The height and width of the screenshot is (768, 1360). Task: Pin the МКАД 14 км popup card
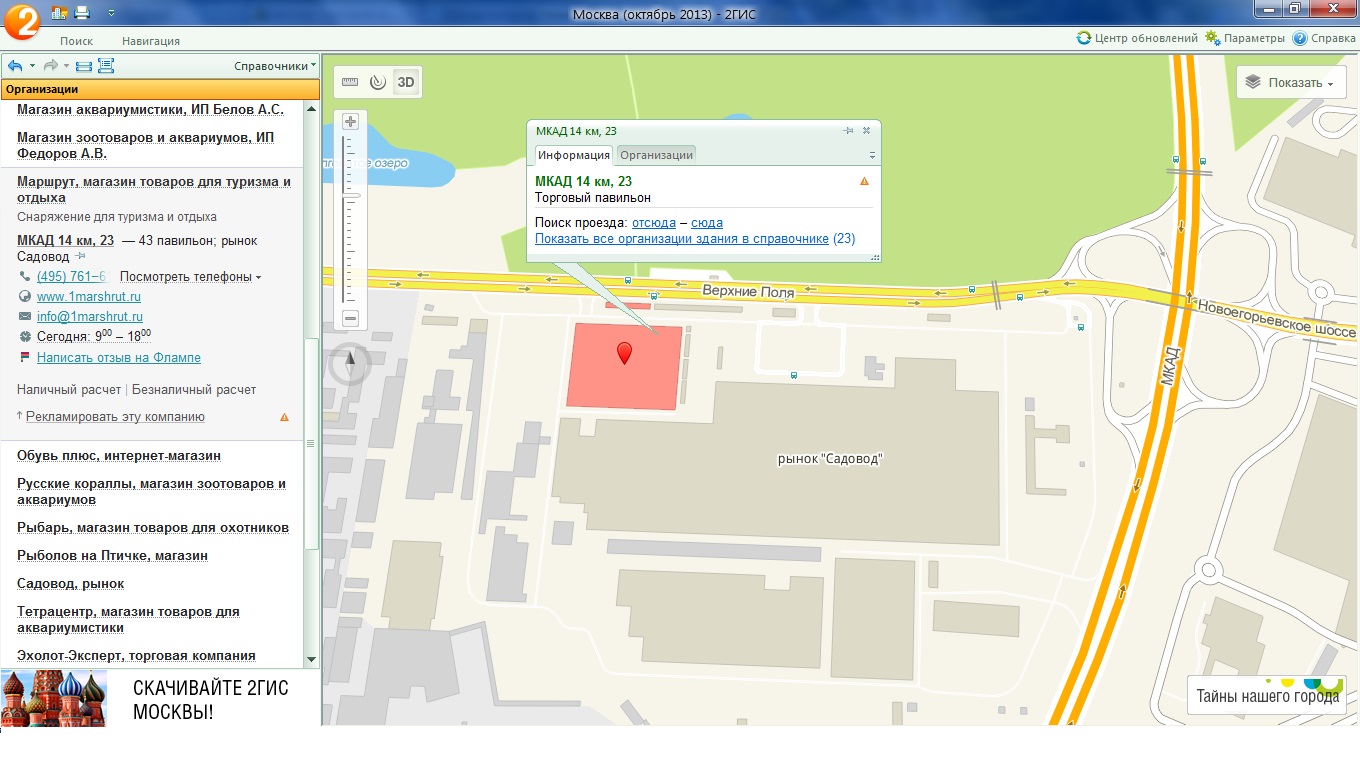[x=848, y=131]
